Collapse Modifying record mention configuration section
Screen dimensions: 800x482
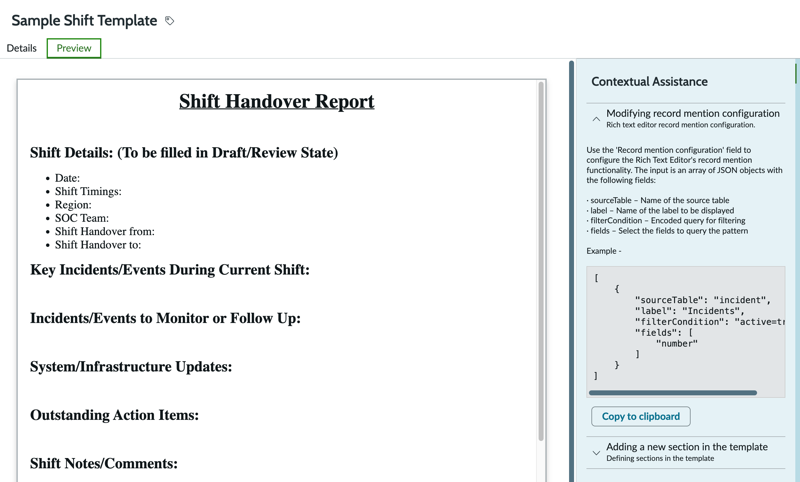point(596,119)
